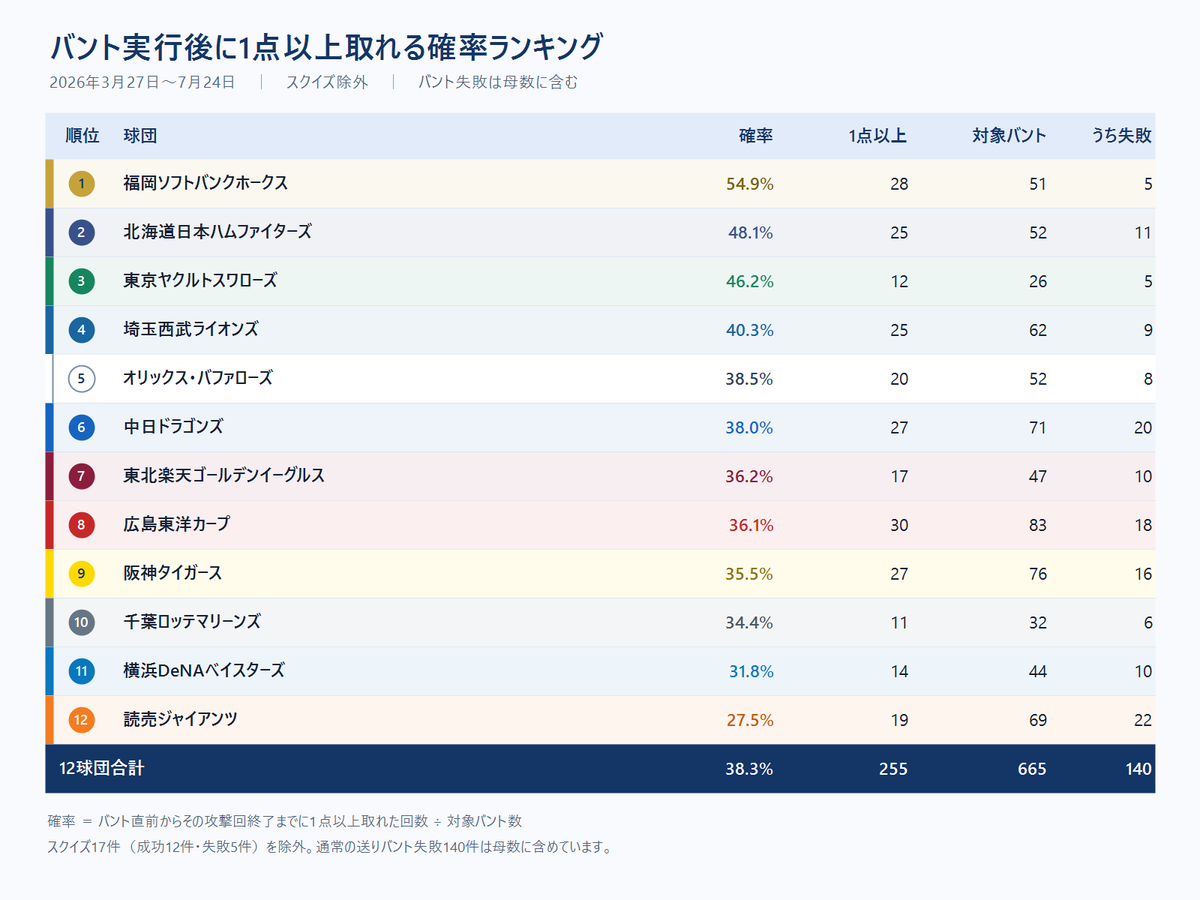
Task: Click the 順位 column header
Action: 82,136
